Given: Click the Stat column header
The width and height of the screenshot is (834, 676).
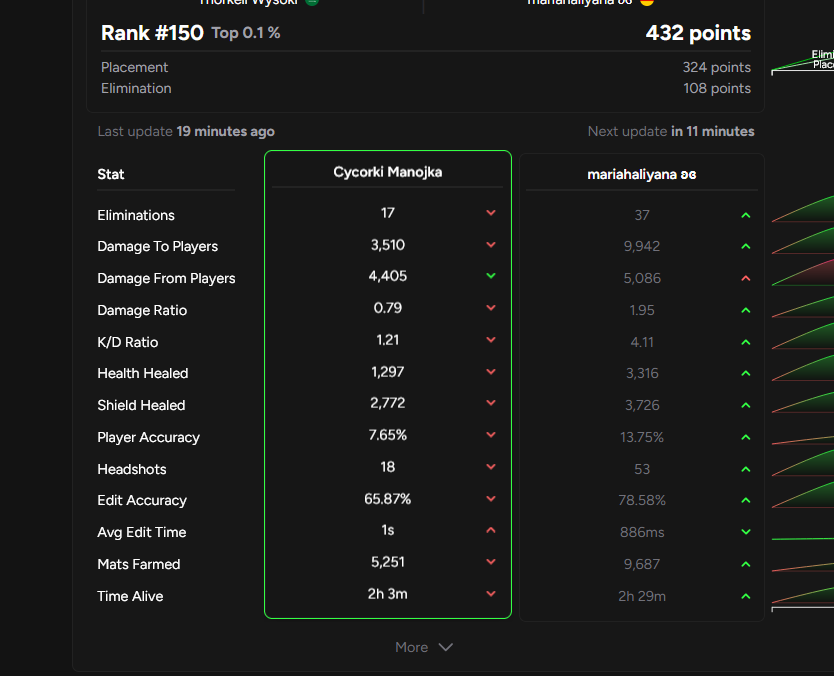Looking at the screenshot, I should [x=111, y=174].
